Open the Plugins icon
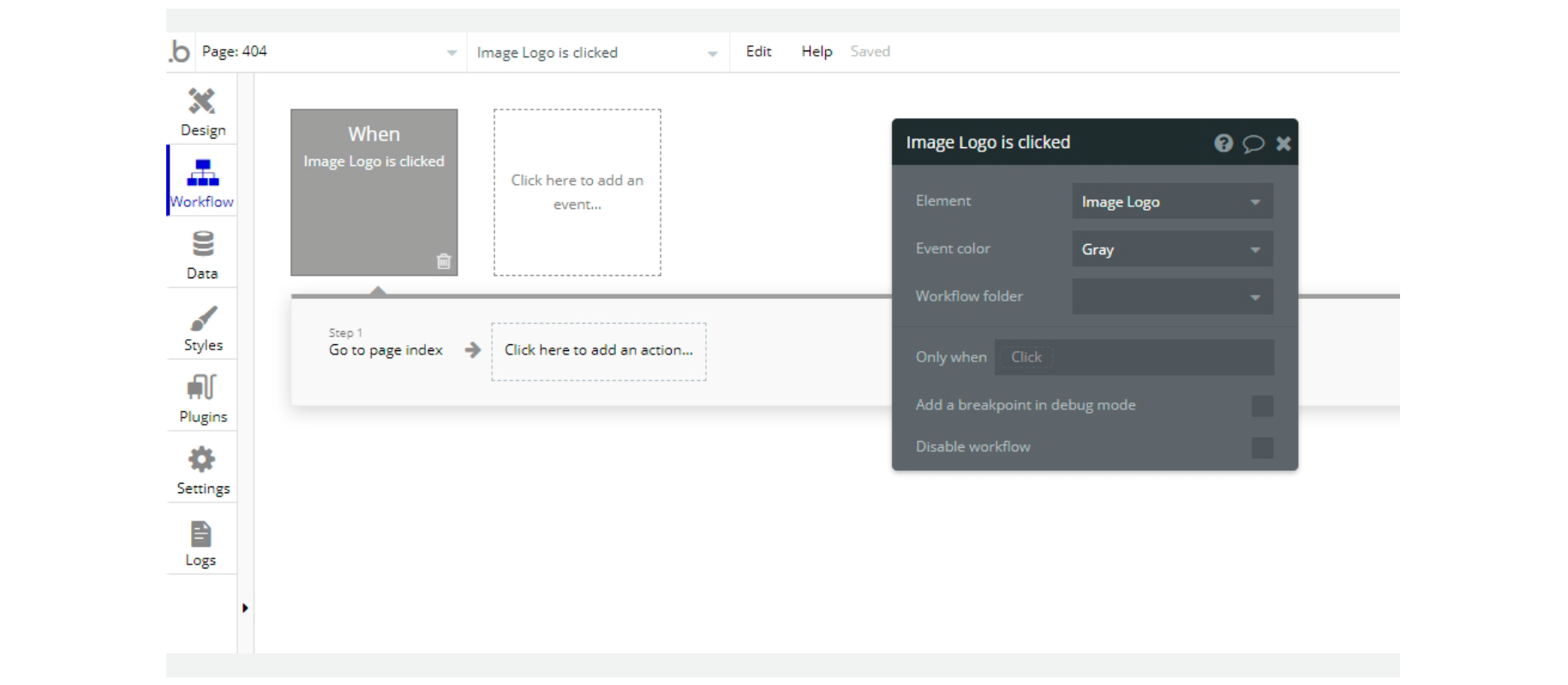1568x685 pixels. click(x=202, y=388)
